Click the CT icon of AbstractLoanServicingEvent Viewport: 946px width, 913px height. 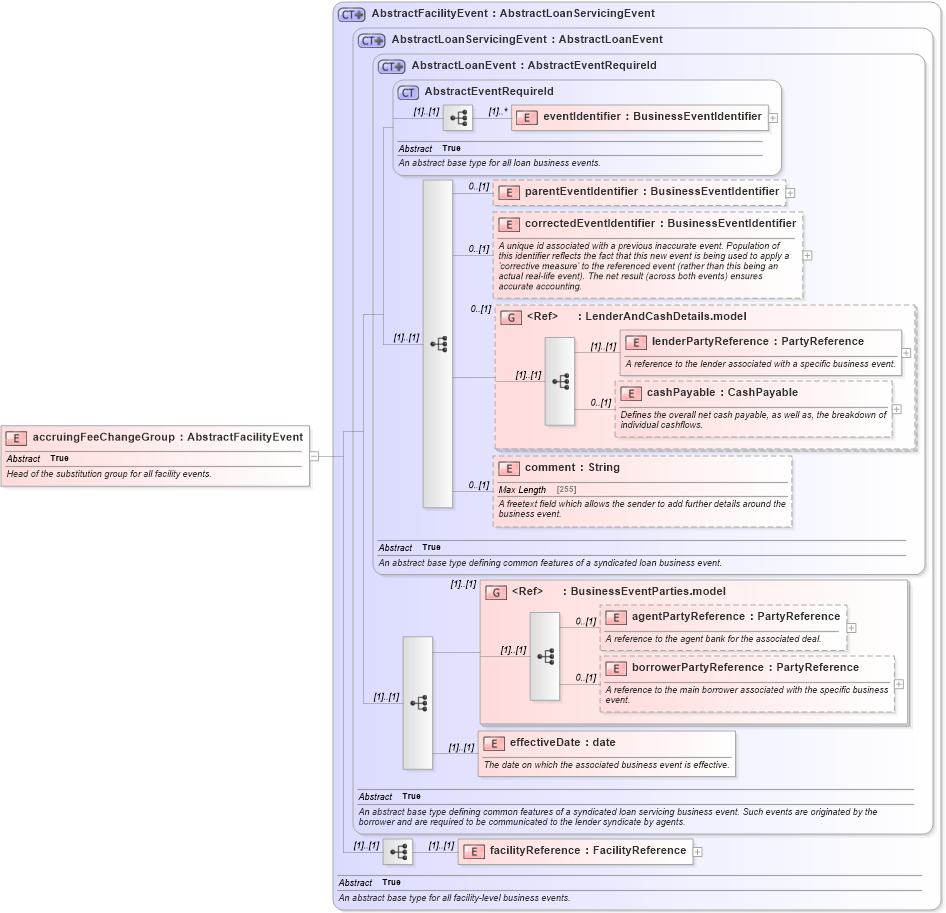(x=371, y=40)
